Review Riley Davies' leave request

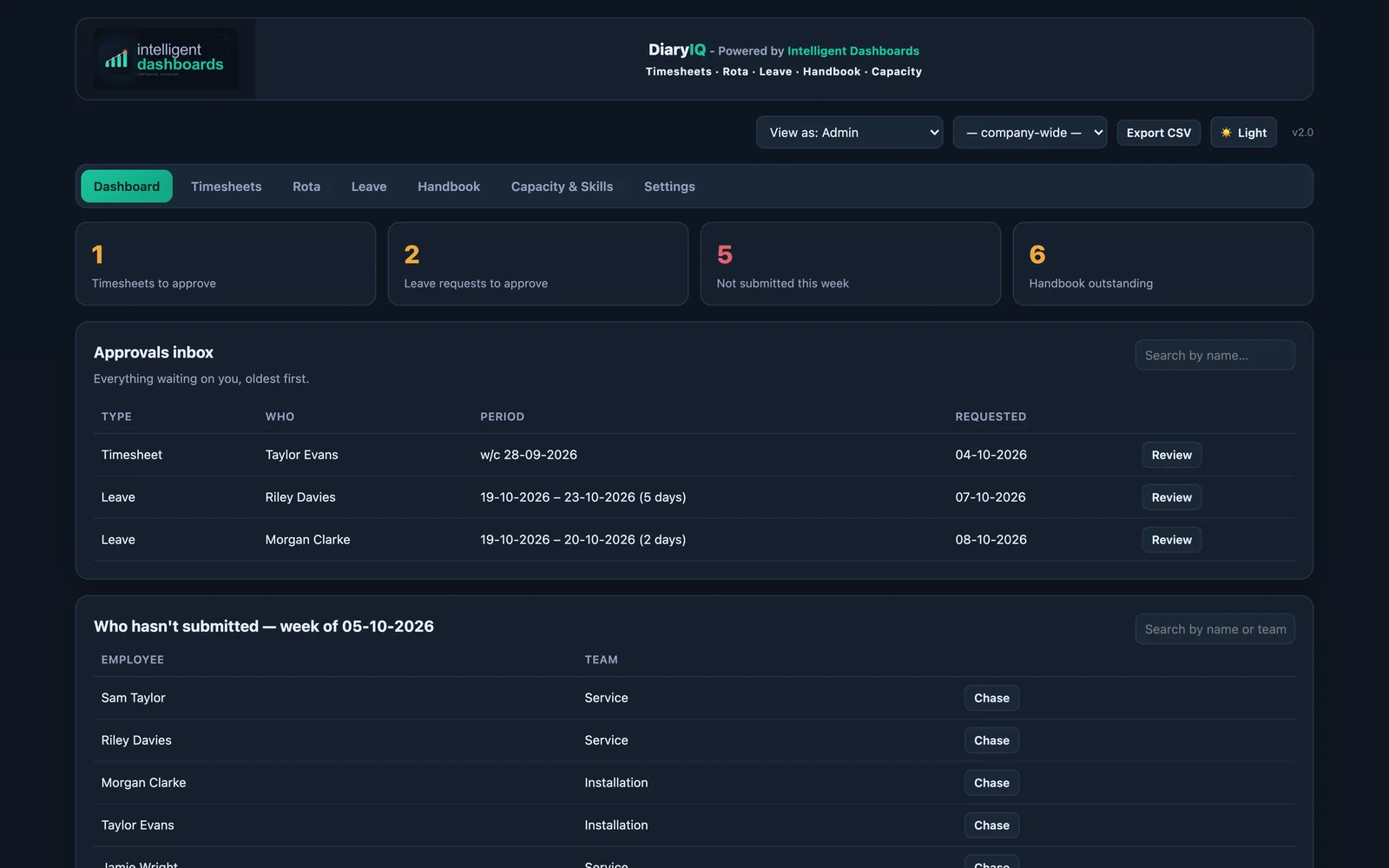click(x=1171, y=497)
